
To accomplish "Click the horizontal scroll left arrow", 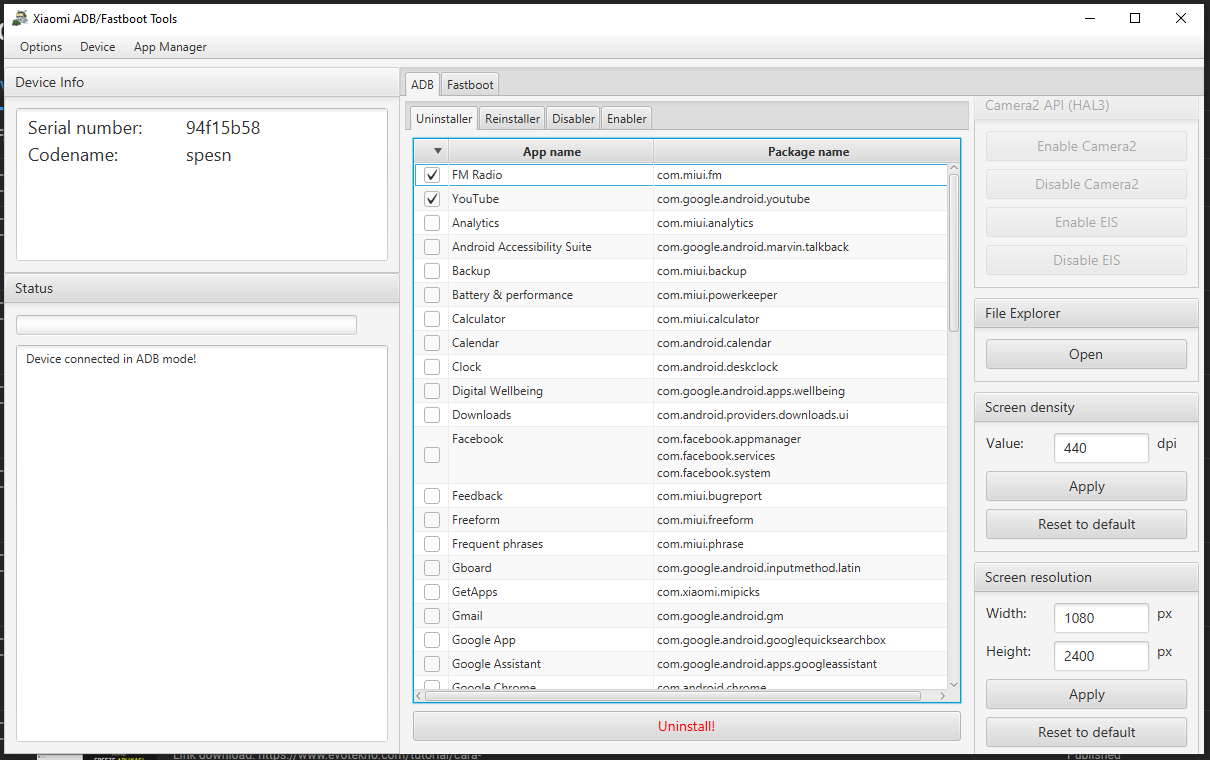I will pos(420,696).
